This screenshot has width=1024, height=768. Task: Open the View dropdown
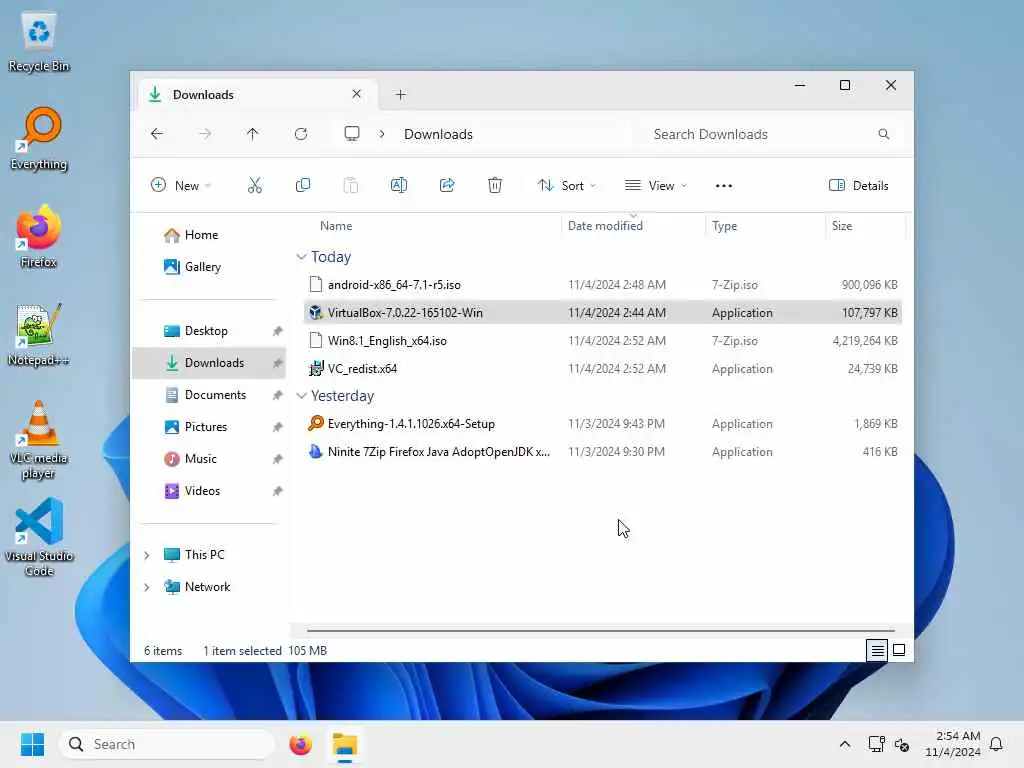[x=656, y=185]
